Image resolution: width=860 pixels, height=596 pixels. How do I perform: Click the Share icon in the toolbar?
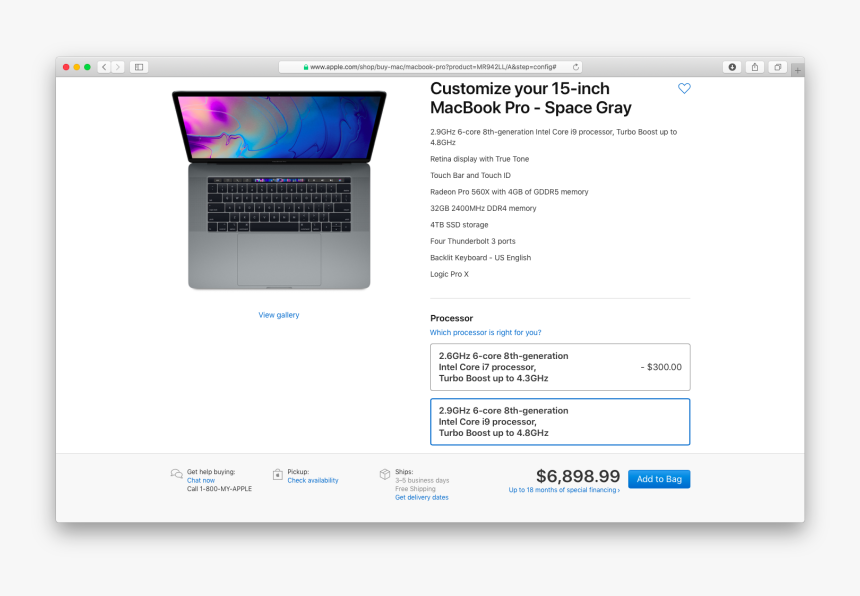pos(755,67)
